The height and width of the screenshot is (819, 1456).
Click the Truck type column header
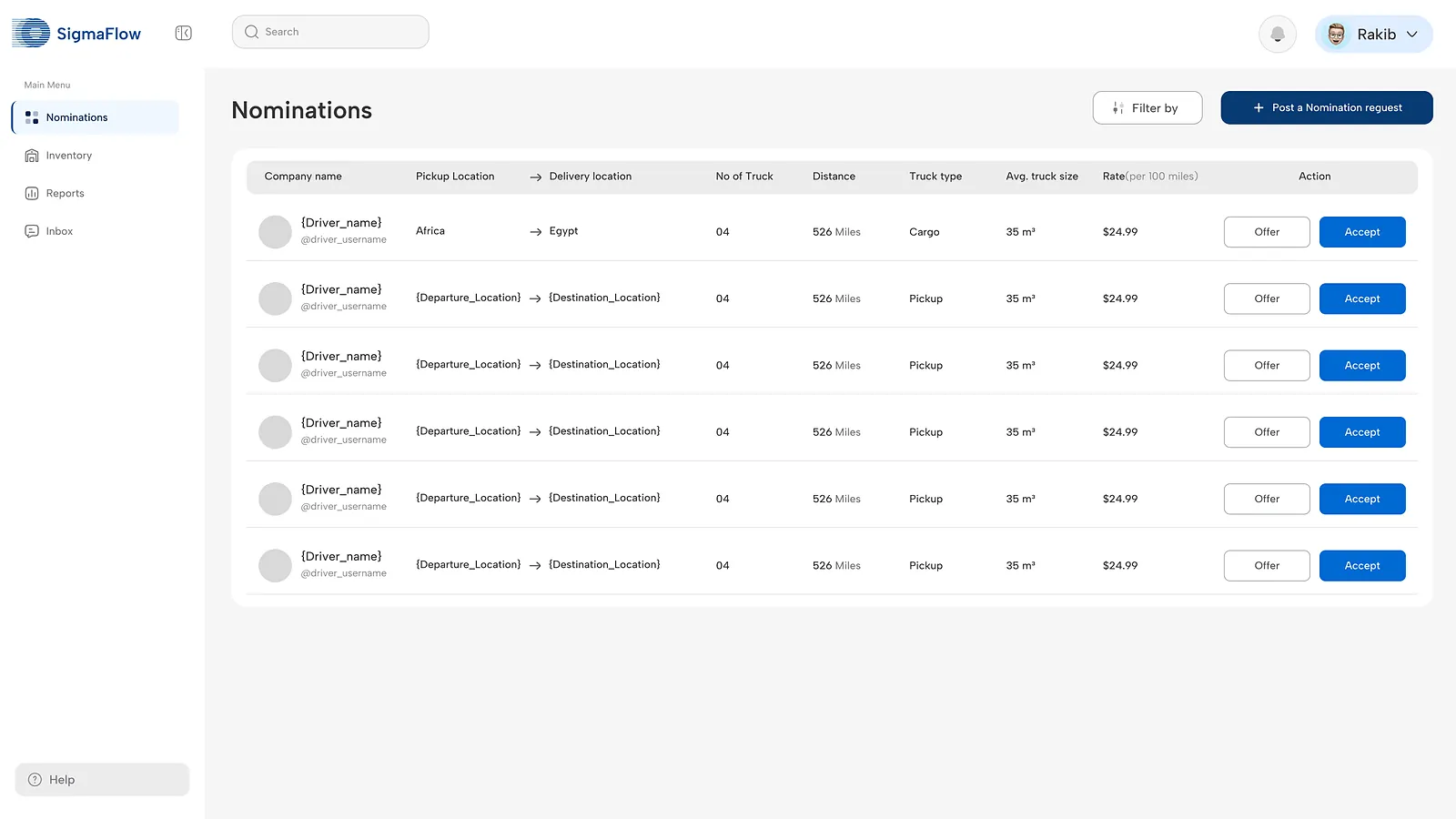(x=935, y=177)
